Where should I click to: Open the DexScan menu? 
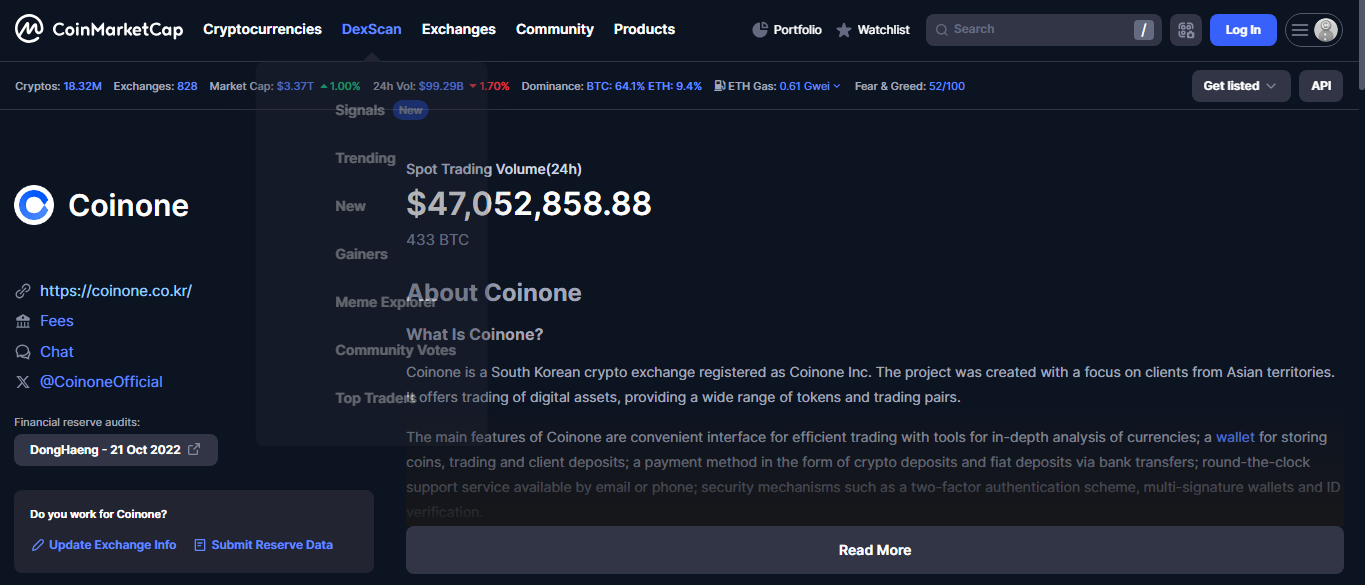[x=371, y=29]
